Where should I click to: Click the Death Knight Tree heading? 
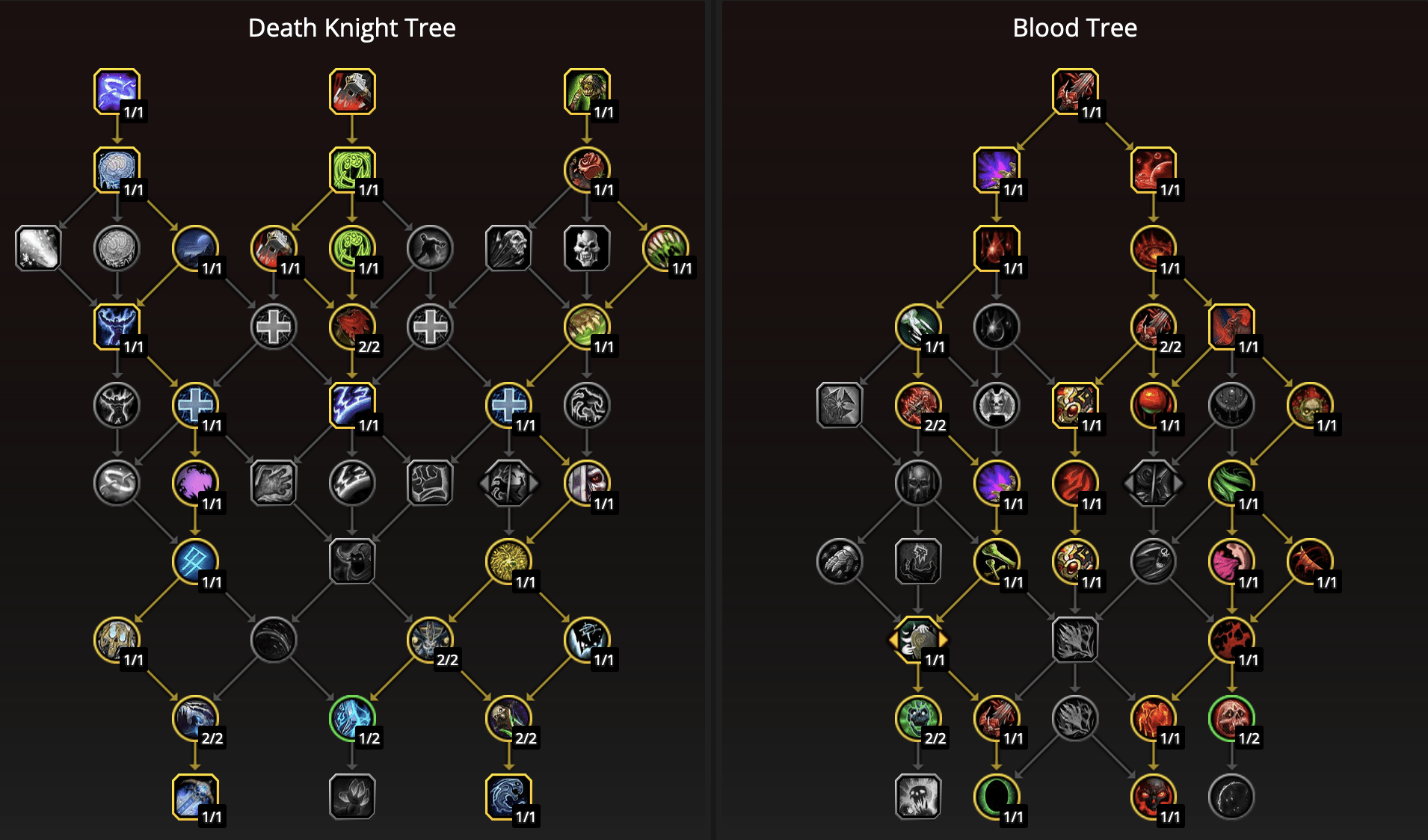click(x=351, y=28)
